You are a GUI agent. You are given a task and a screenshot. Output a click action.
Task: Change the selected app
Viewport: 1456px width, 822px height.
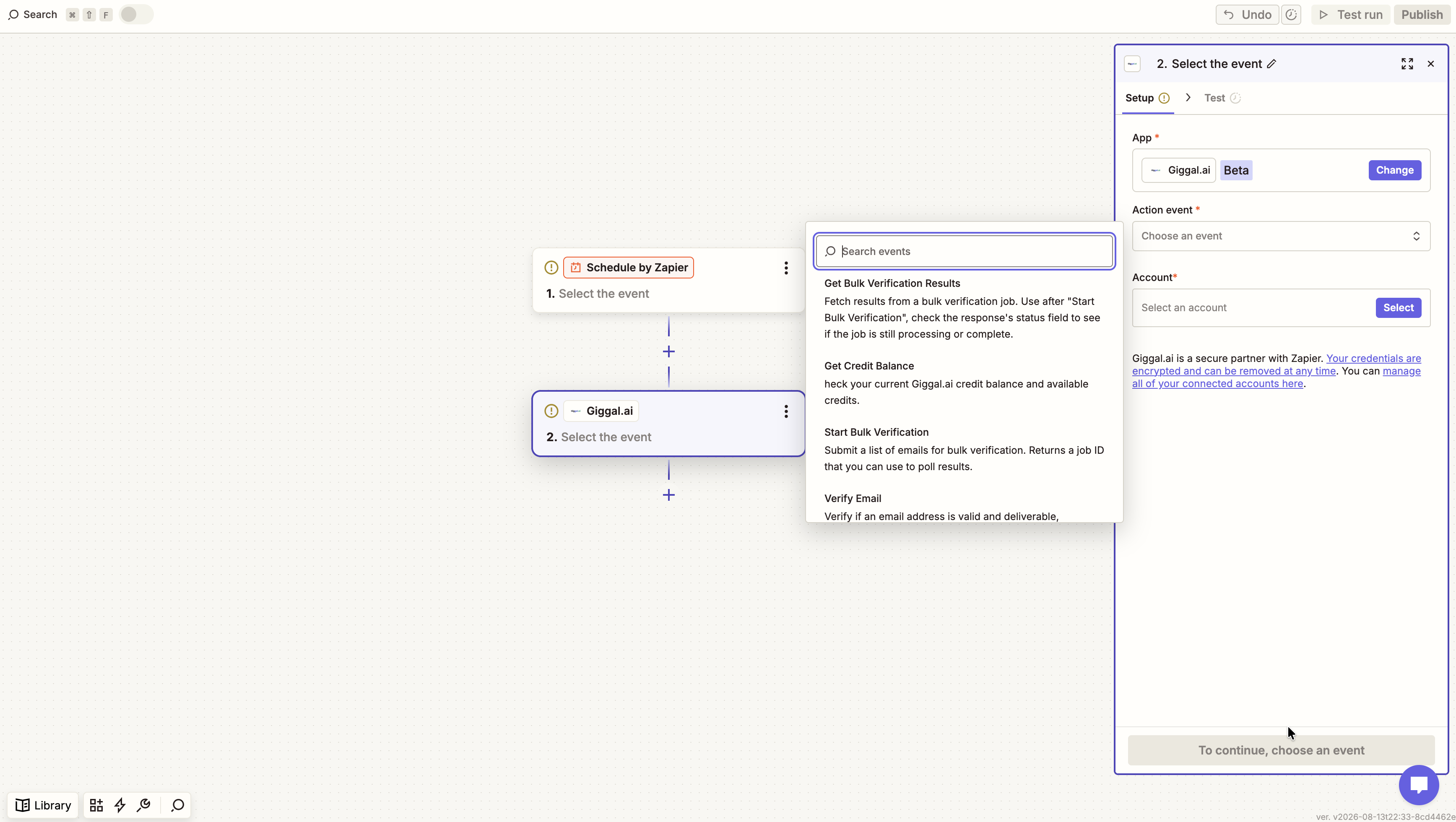(x=1394, y=170)
